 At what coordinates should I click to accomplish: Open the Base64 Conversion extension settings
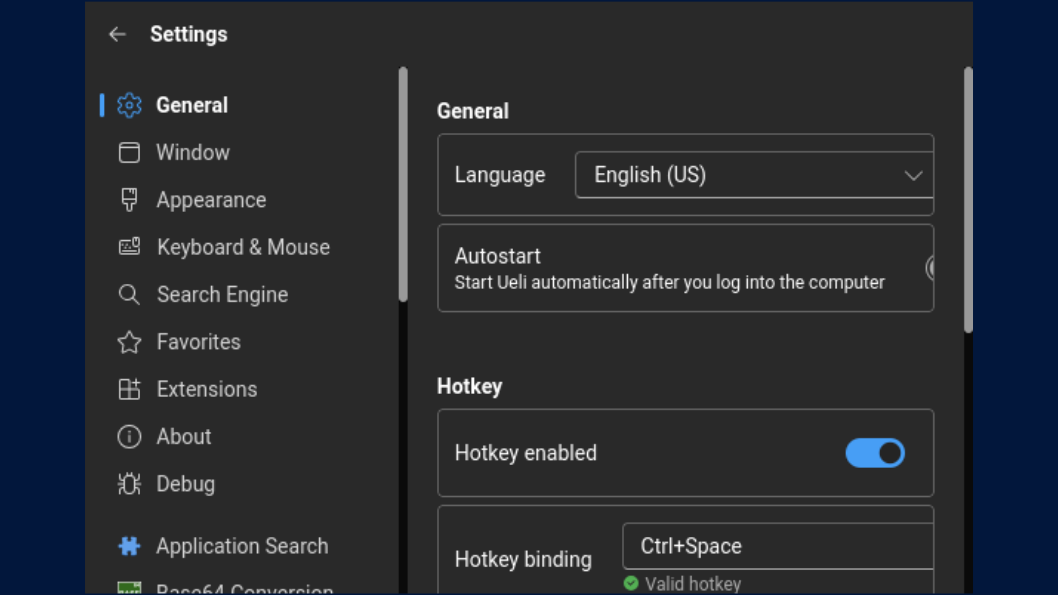click(244, 588)
